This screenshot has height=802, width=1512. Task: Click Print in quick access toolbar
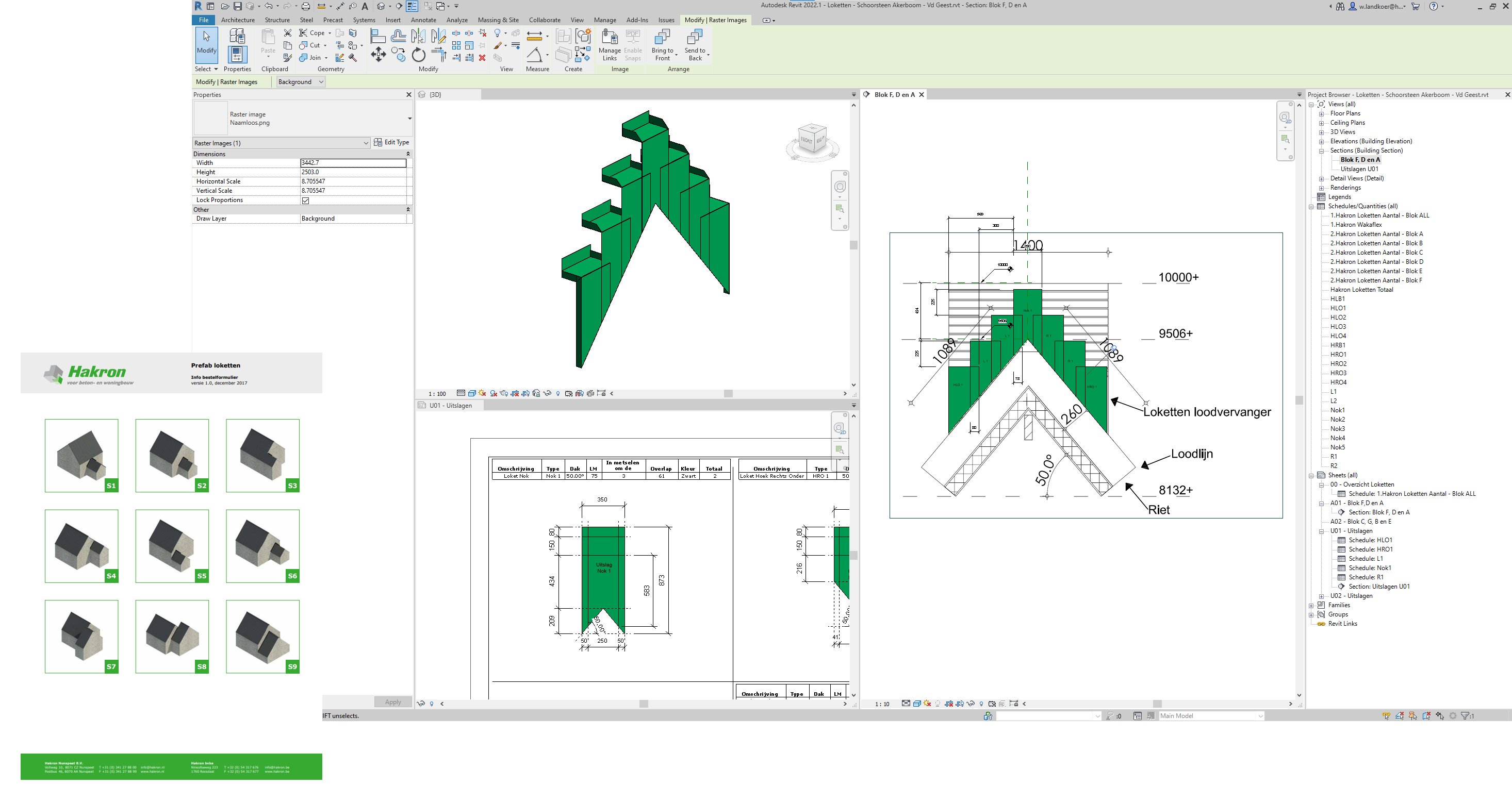(x=306, y=7)
